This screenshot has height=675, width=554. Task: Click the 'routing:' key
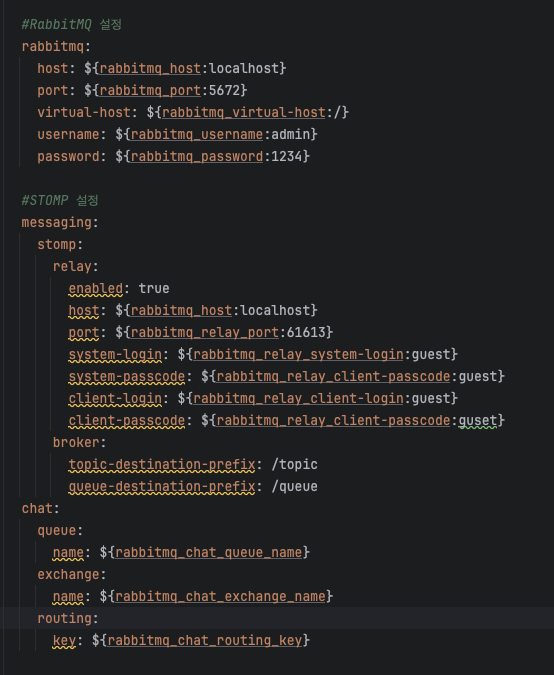68,618
